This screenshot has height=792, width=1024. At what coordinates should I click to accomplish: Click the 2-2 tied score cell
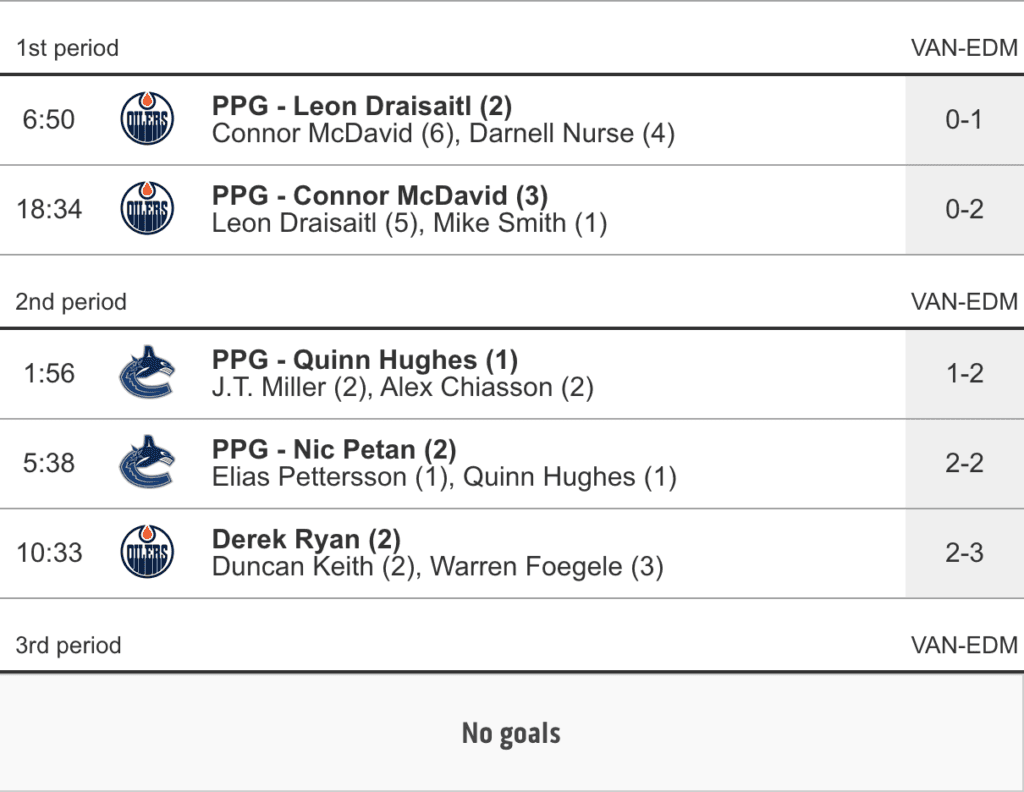click(964, 463)
